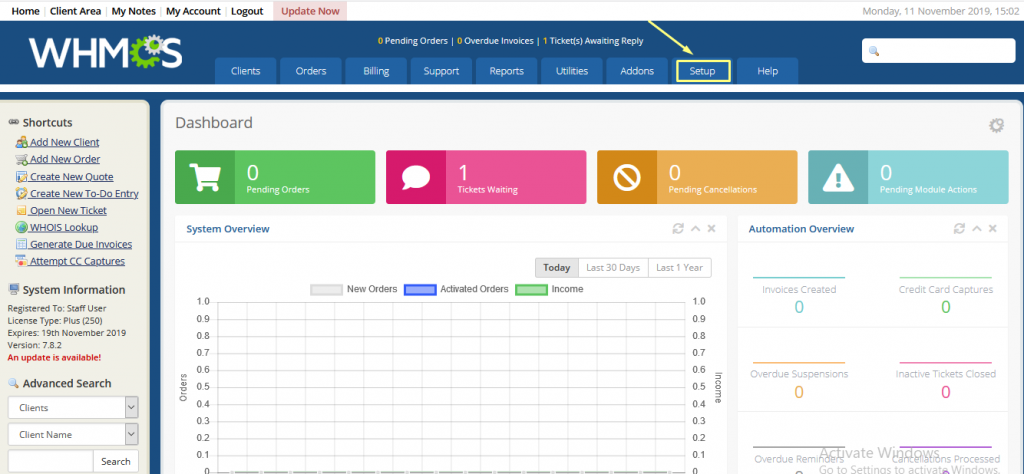Screen dimensions: 1024x474
Task: Open the Utilities menu tab
Action: point(571,71)
